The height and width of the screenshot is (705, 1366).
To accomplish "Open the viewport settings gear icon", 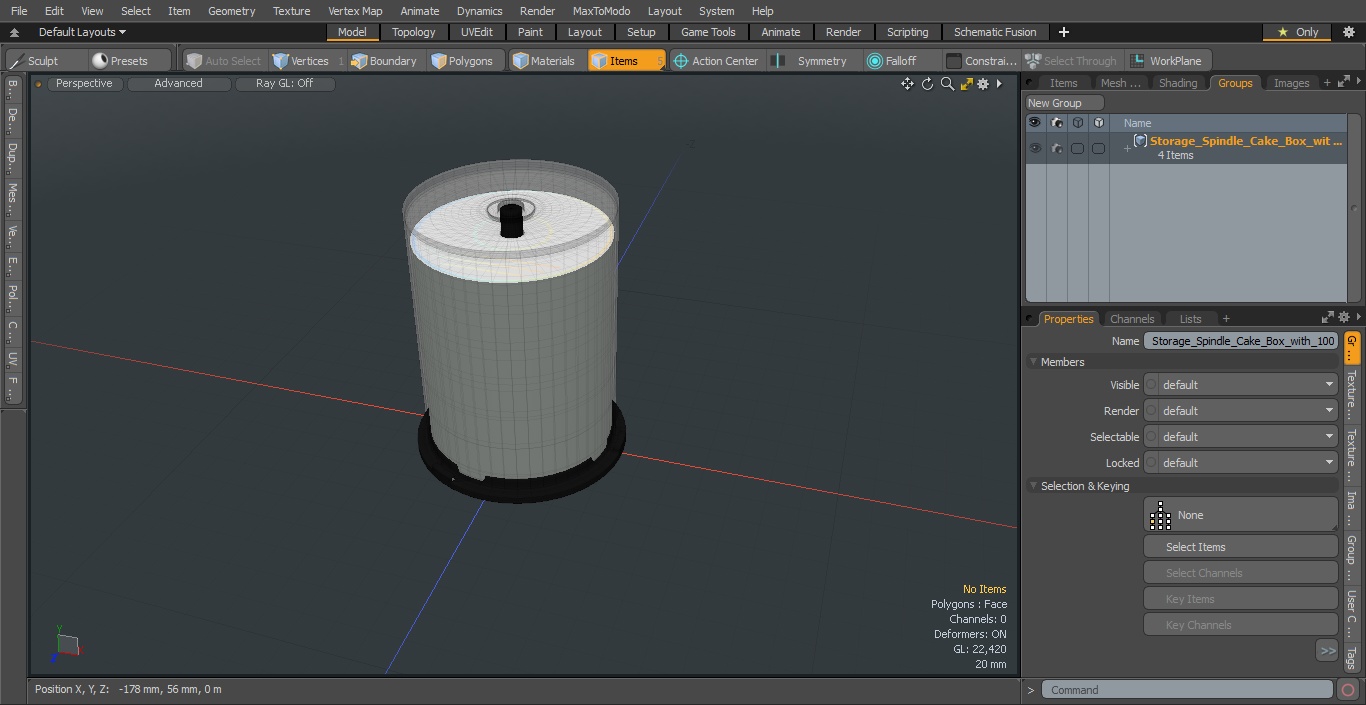I will tap(983, 84).
